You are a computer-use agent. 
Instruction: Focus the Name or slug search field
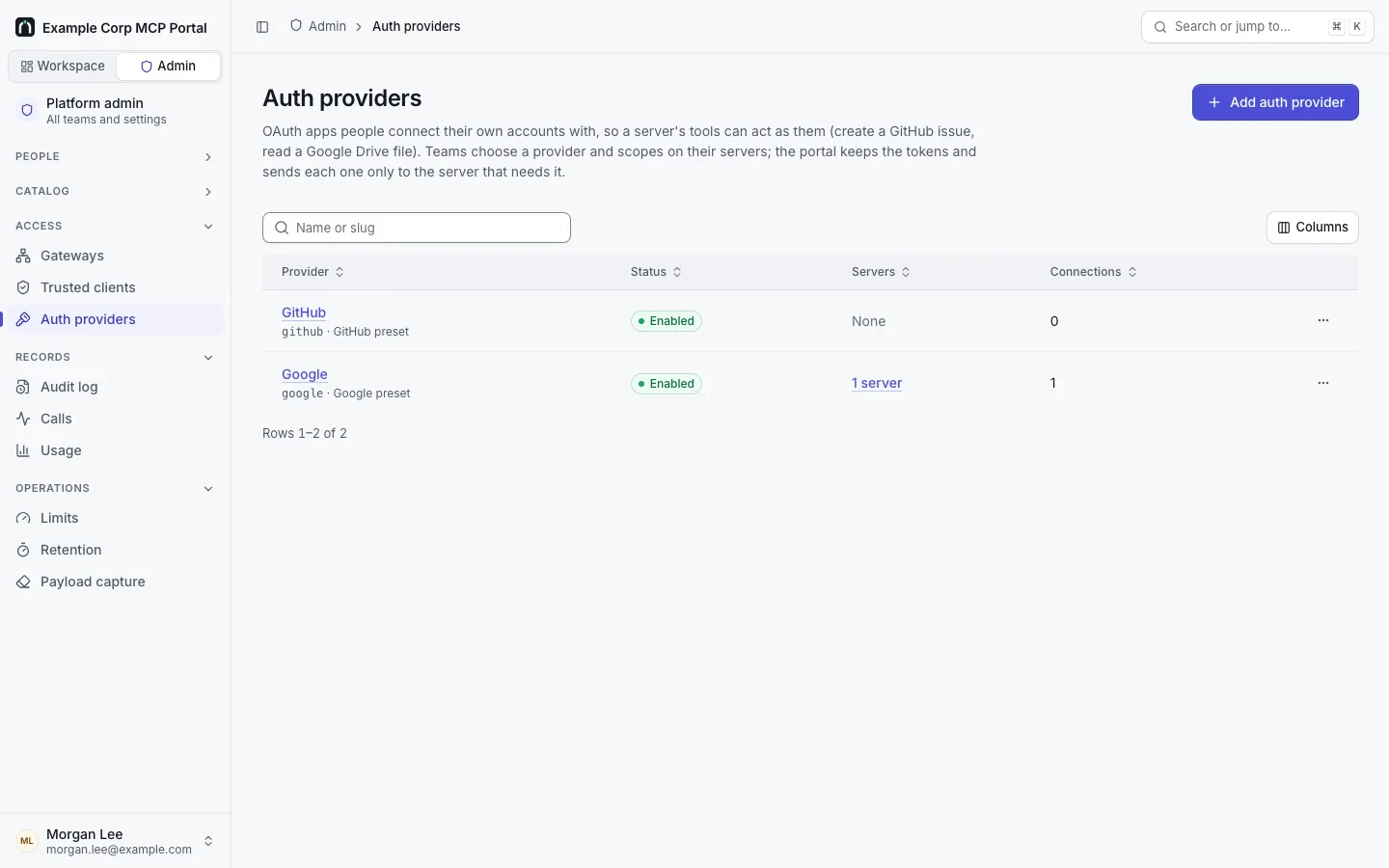pyautogui.click(x=417, y=228)
